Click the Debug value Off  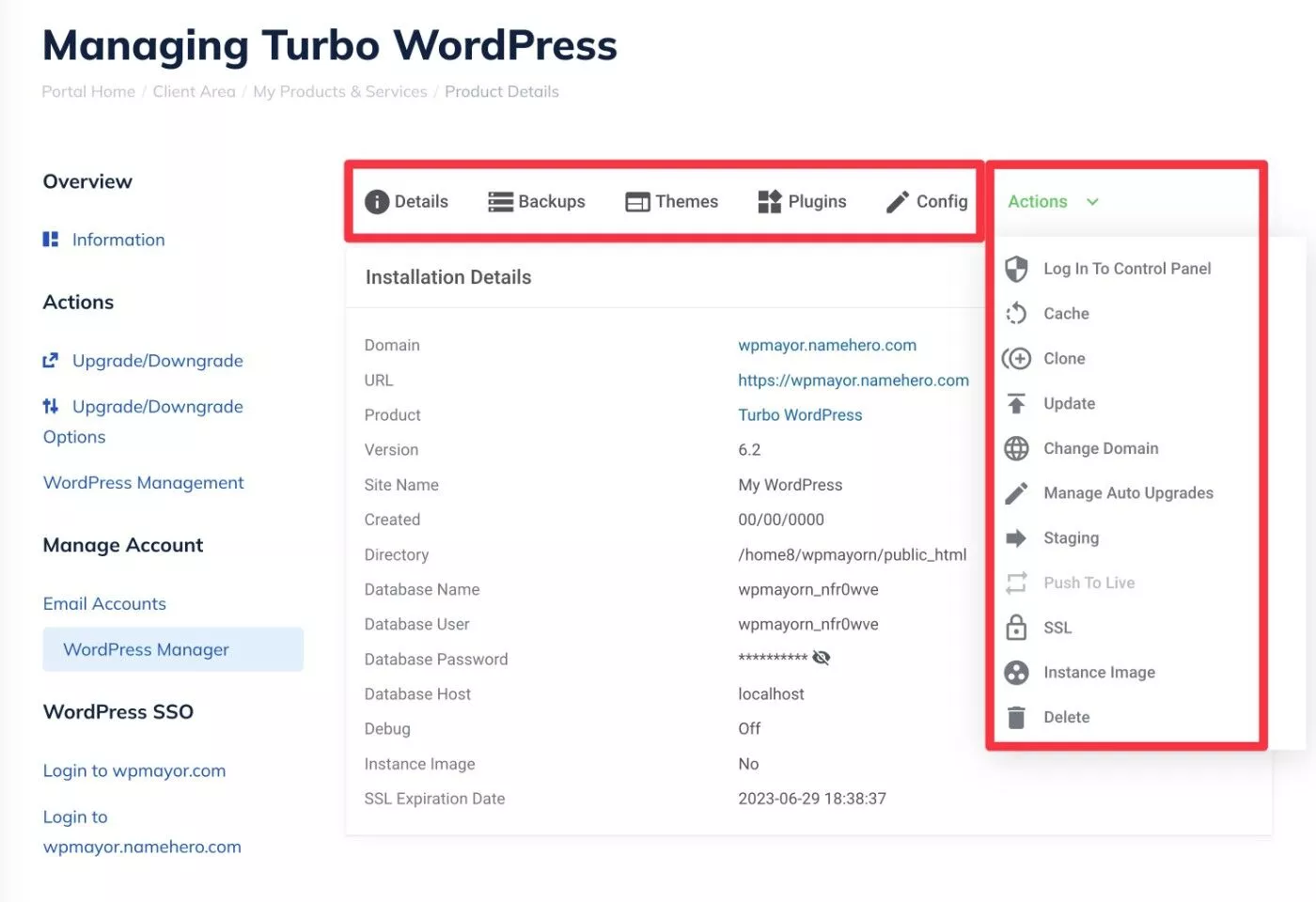749,729
